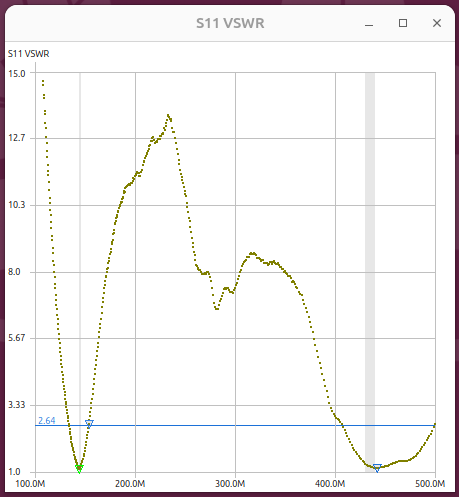Select the blue marker on the 2.64 line
This screenshot has width=459, height=497.
tap(89, 423)
